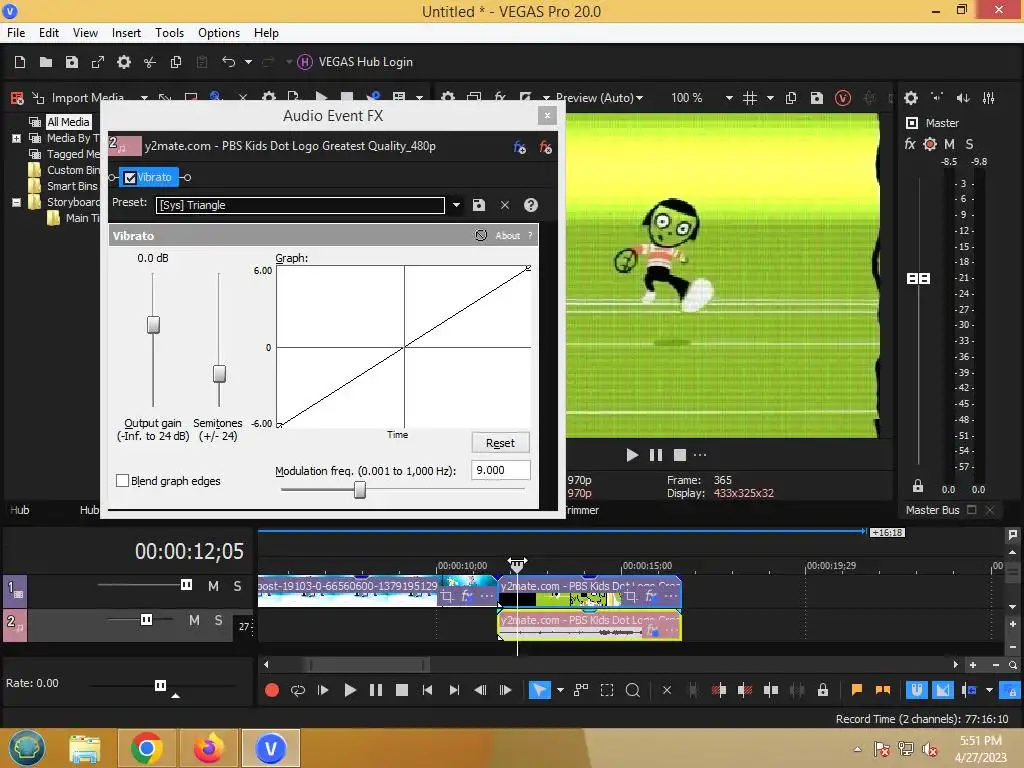Save preview snapshot to file

(816, 98)
